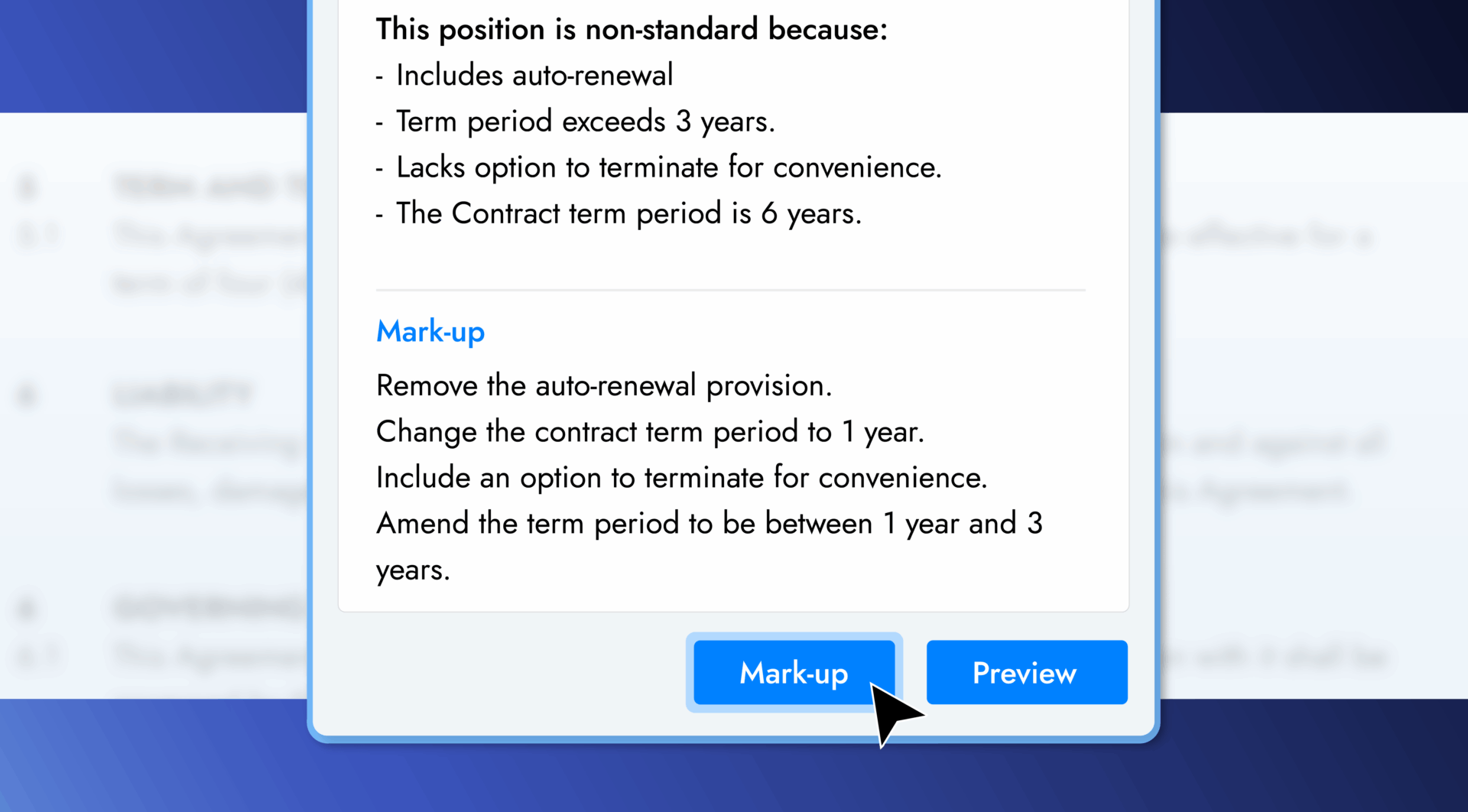Click the horizontal divider above Mark-up heading
Screen dimensions: 1468x812
[x=730, y=291]
